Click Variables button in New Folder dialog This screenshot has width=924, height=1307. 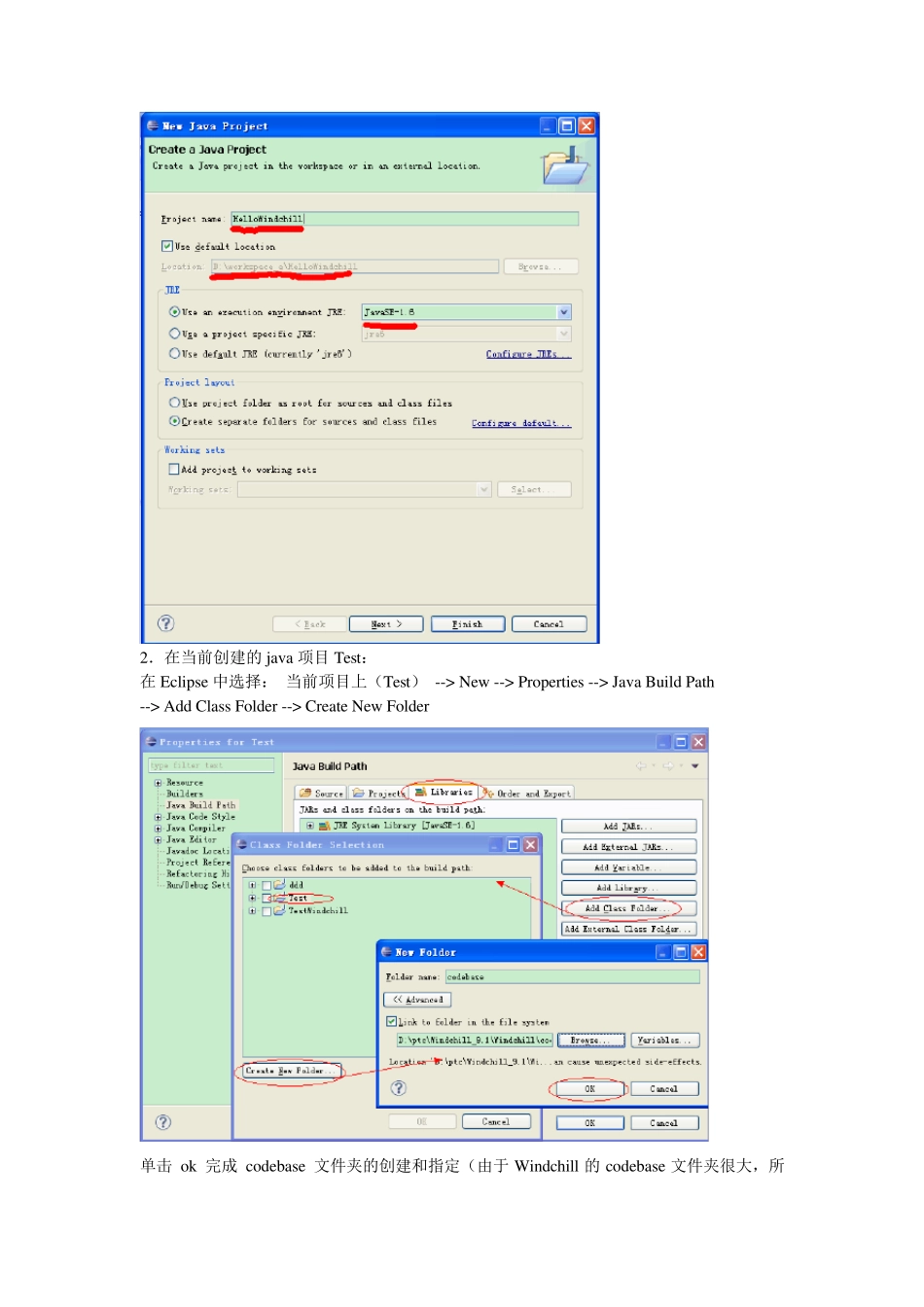[665, 1041]
